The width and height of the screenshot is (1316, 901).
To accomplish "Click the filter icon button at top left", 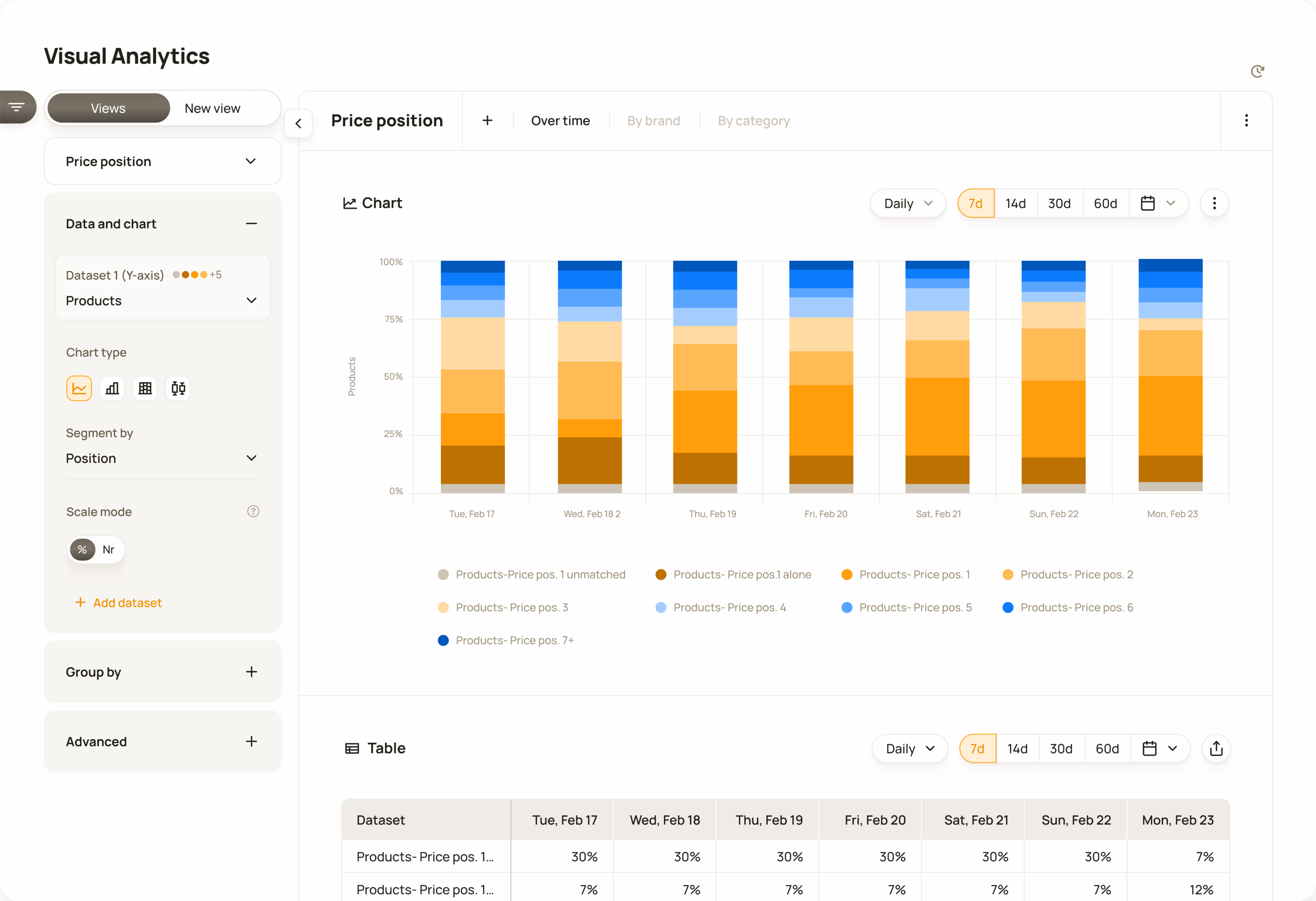I will pos(17,107).
